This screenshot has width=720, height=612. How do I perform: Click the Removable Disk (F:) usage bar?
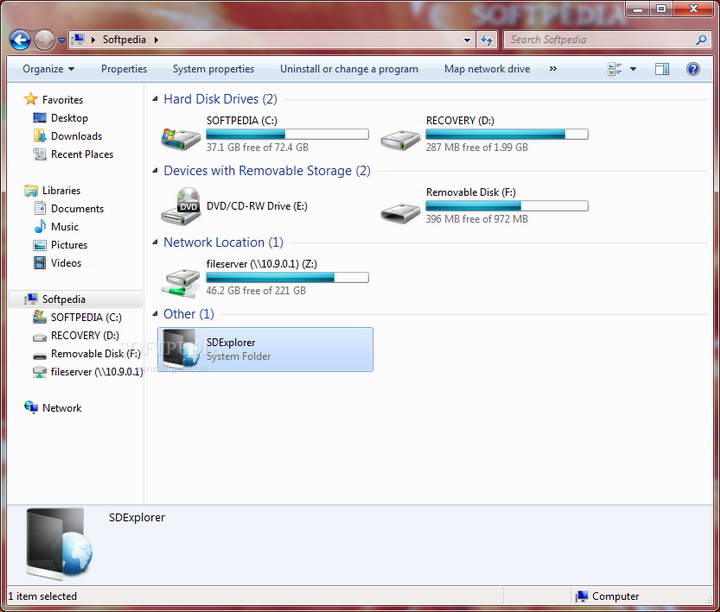506,206
